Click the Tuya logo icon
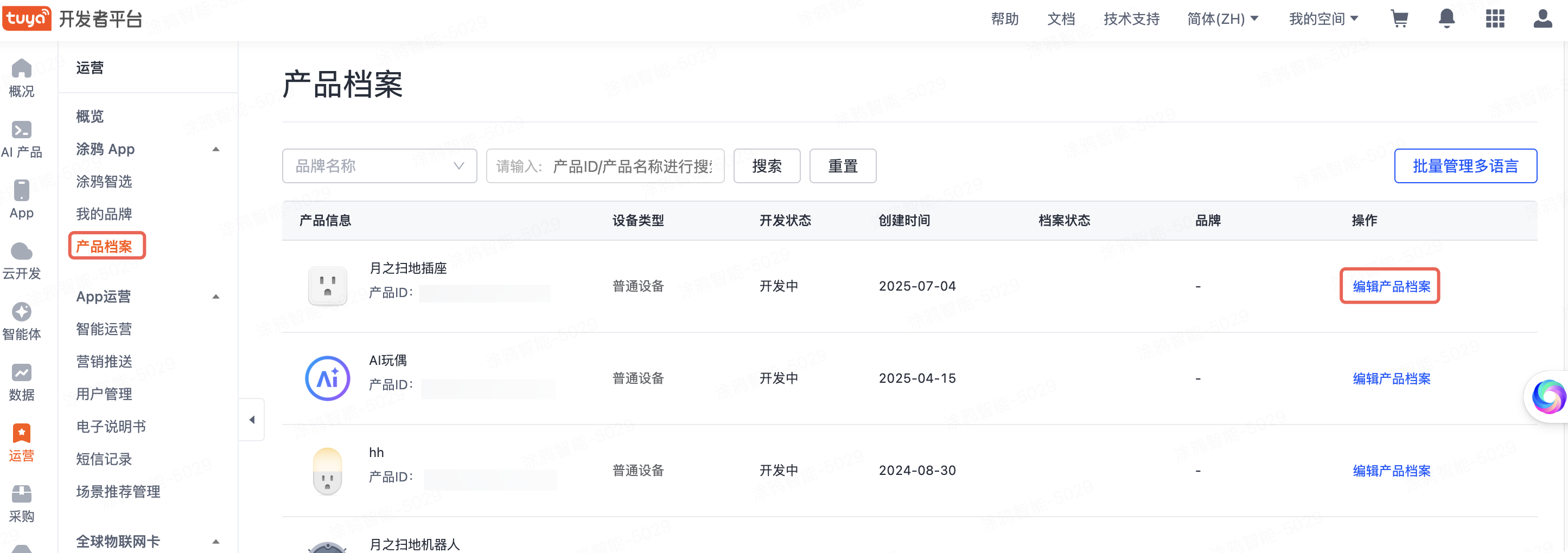This screenshot has height=553, width=1568. 26,19
